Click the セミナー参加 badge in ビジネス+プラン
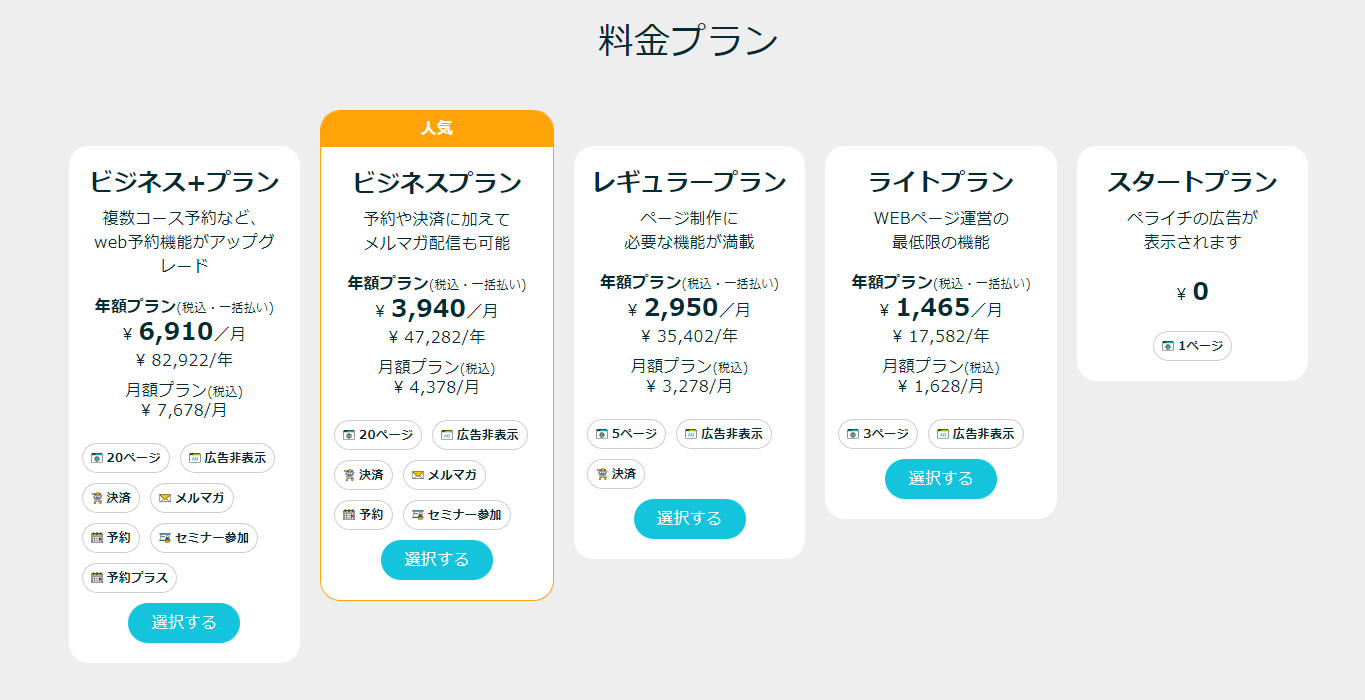This screenshot has width=1365, height=700. (204, 538)
